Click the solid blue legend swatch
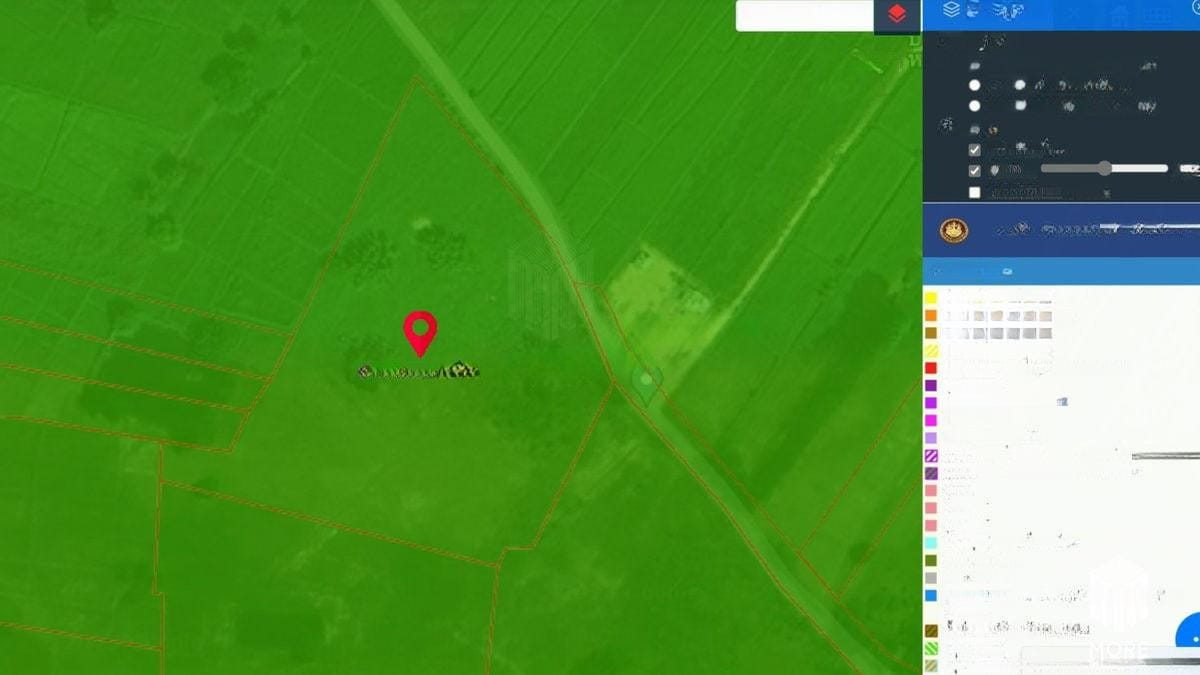Image resolution: width=1200 pixels, height=675 pixels. (x=931, y=595)
